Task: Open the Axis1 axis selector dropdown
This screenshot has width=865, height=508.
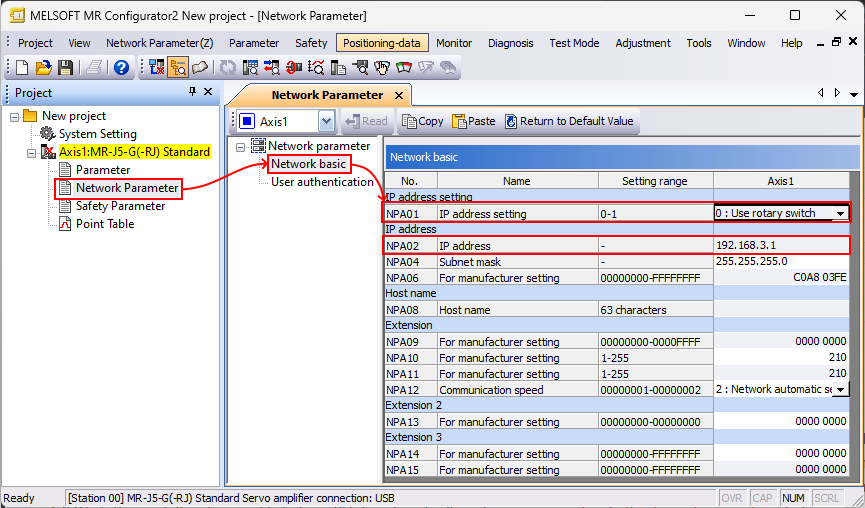Action: [326, 121]
